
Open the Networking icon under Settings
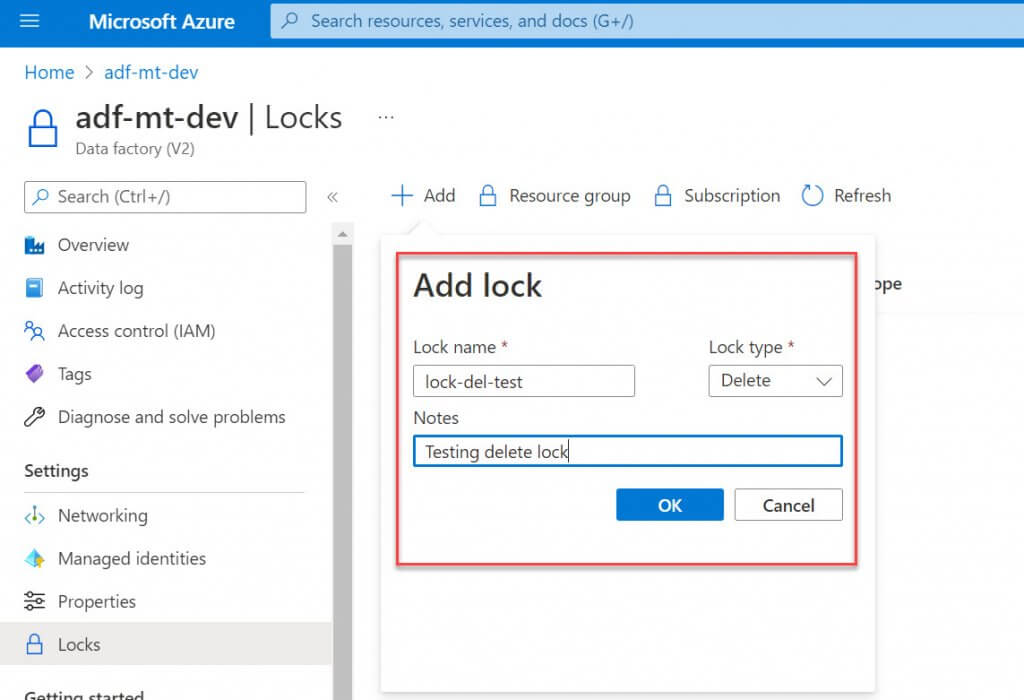35,516
